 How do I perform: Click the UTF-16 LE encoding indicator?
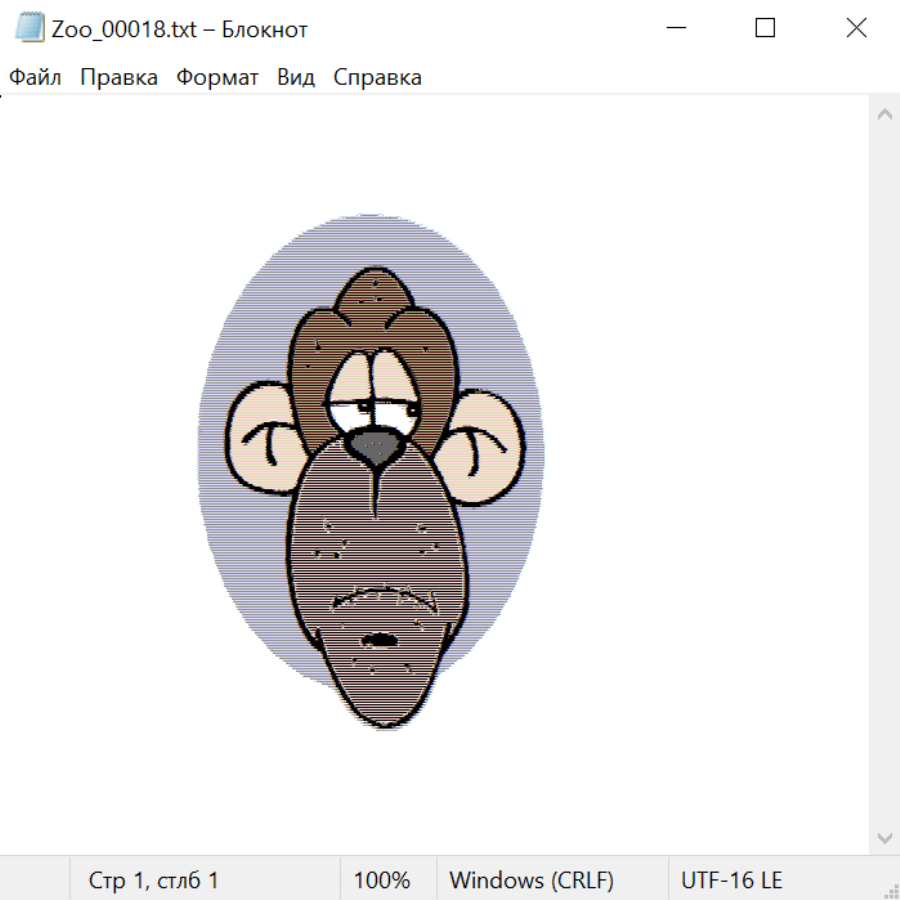(731, 880)
